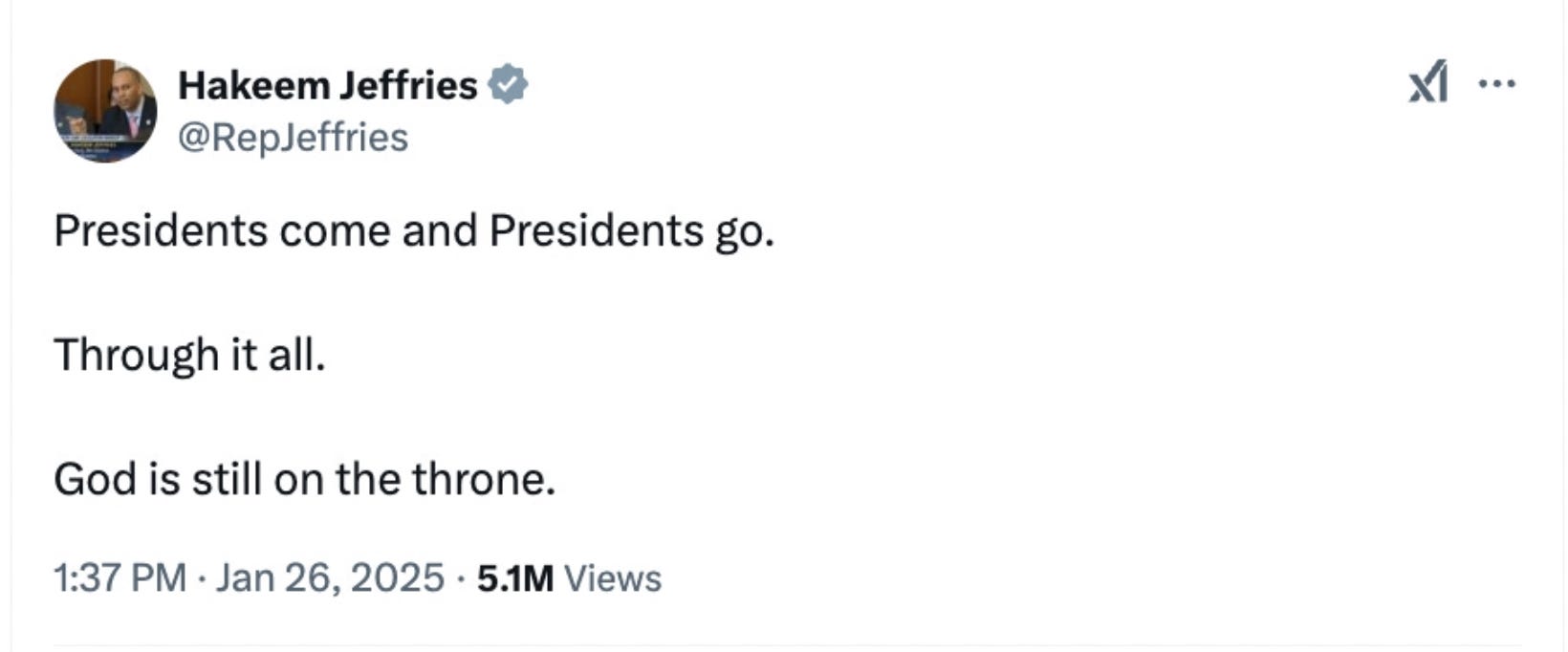The width and height of the screenshot is (1568, 652).
Task: Click the 5.1M view count number
Action: pos(515,578)
